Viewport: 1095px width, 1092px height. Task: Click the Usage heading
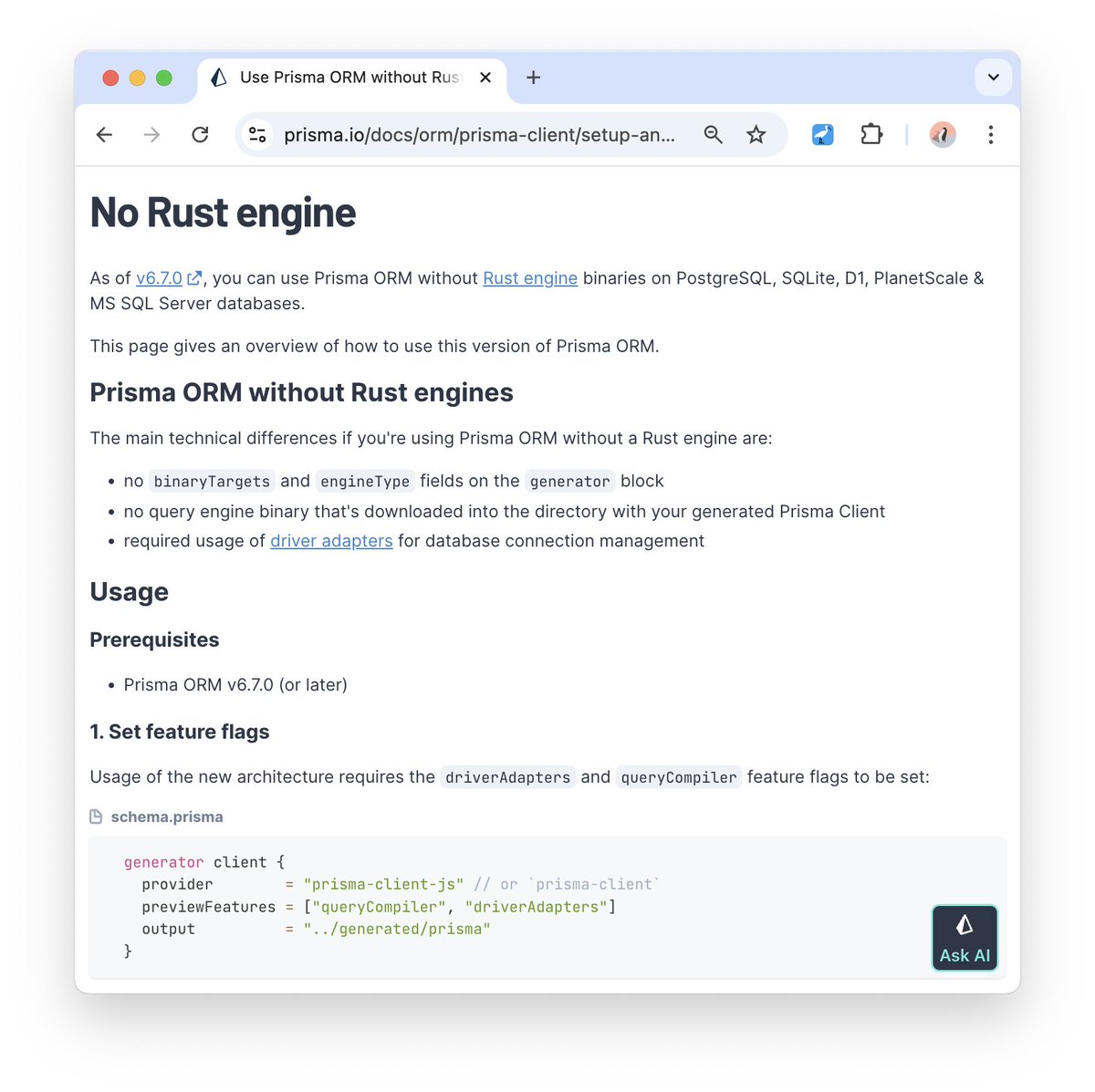[129, 592]
